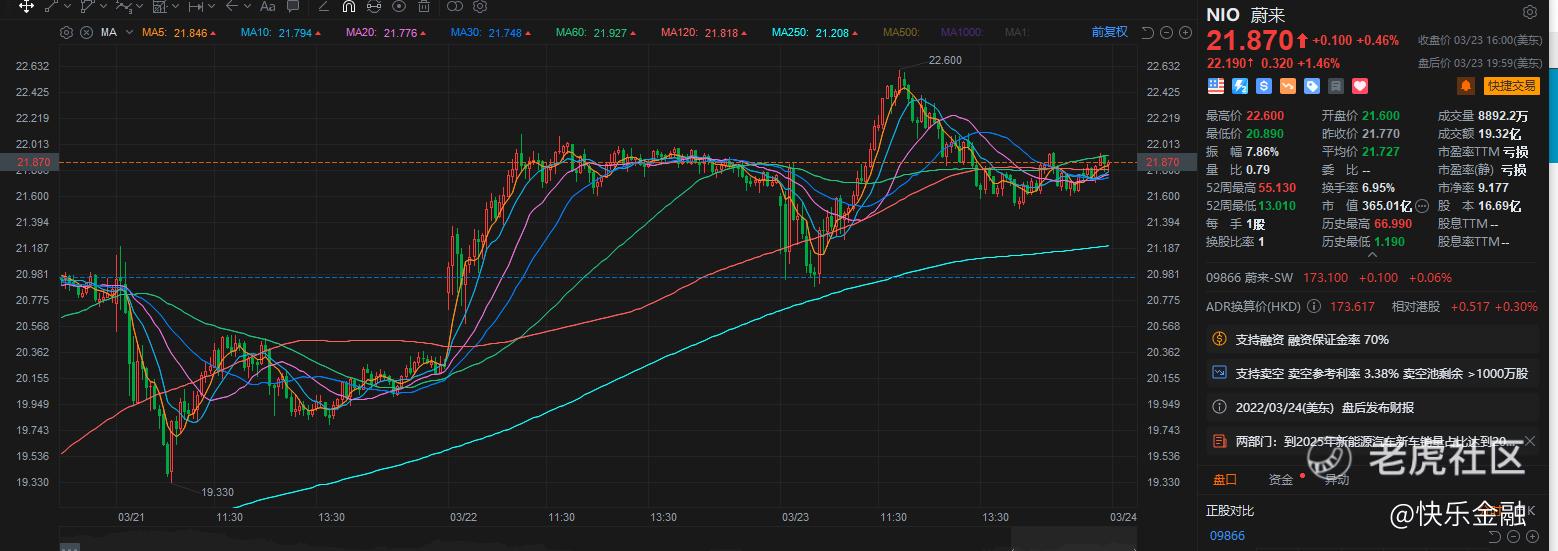Viewport: 1558px width, 551px height.
Task: Open the 09866 link under 正股对比
Action: (x=1227, y=536)
